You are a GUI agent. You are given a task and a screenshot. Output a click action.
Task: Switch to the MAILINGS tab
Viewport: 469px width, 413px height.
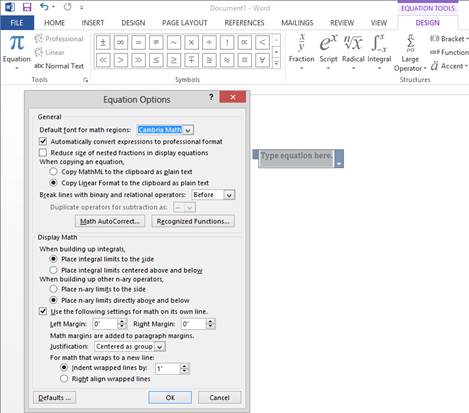[x=297, y=23]
